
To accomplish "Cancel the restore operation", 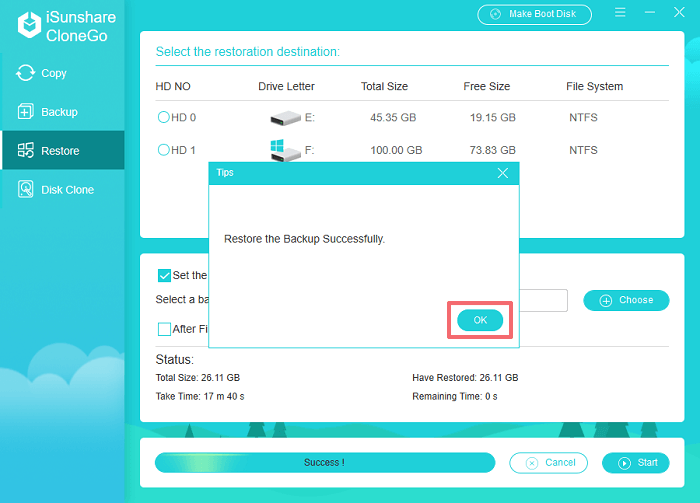I will [x=548, y=463].
